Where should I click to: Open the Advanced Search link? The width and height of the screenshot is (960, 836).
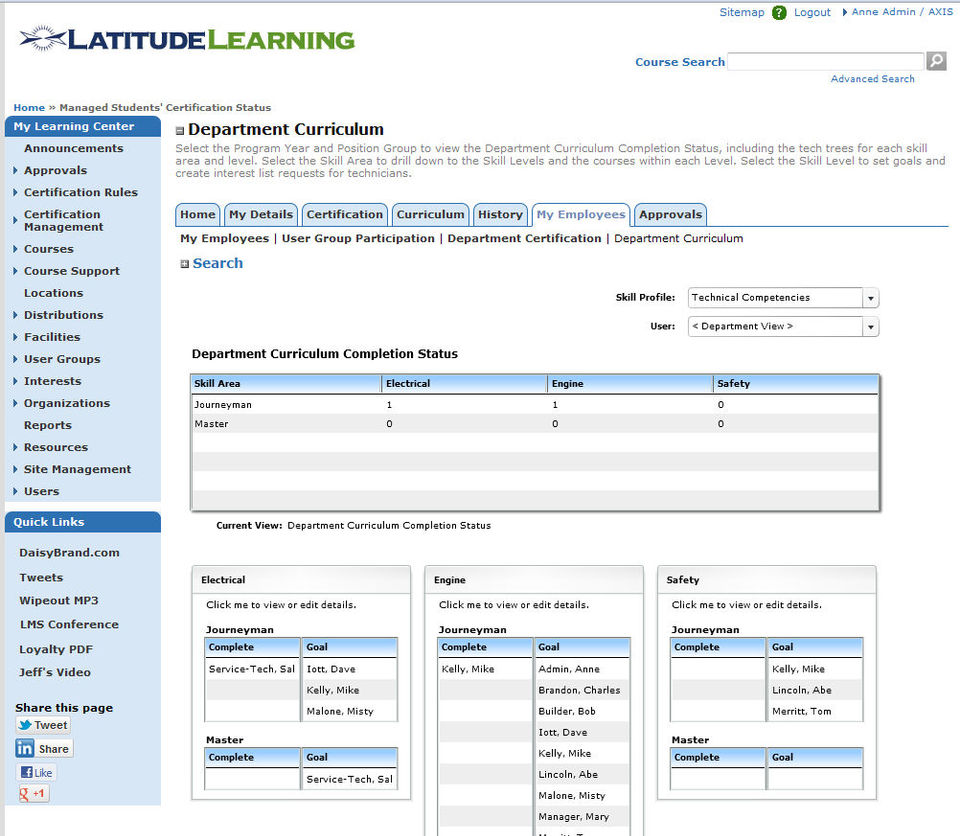(x=872, y=79)
